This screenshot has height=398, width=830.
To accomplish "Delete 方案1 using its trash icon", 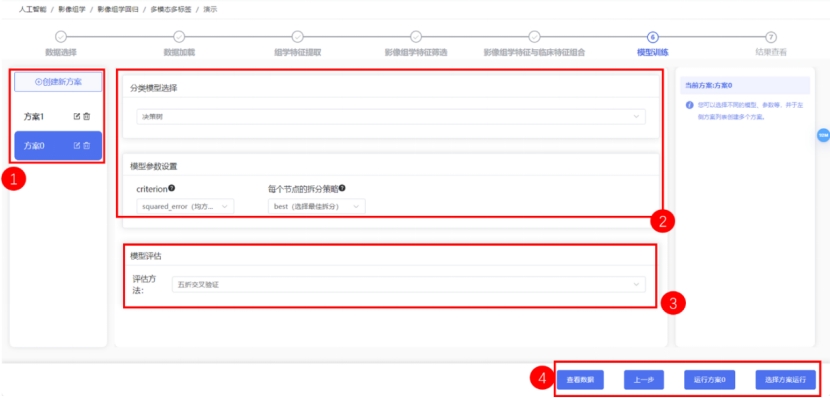I will (x=87, y=116).
